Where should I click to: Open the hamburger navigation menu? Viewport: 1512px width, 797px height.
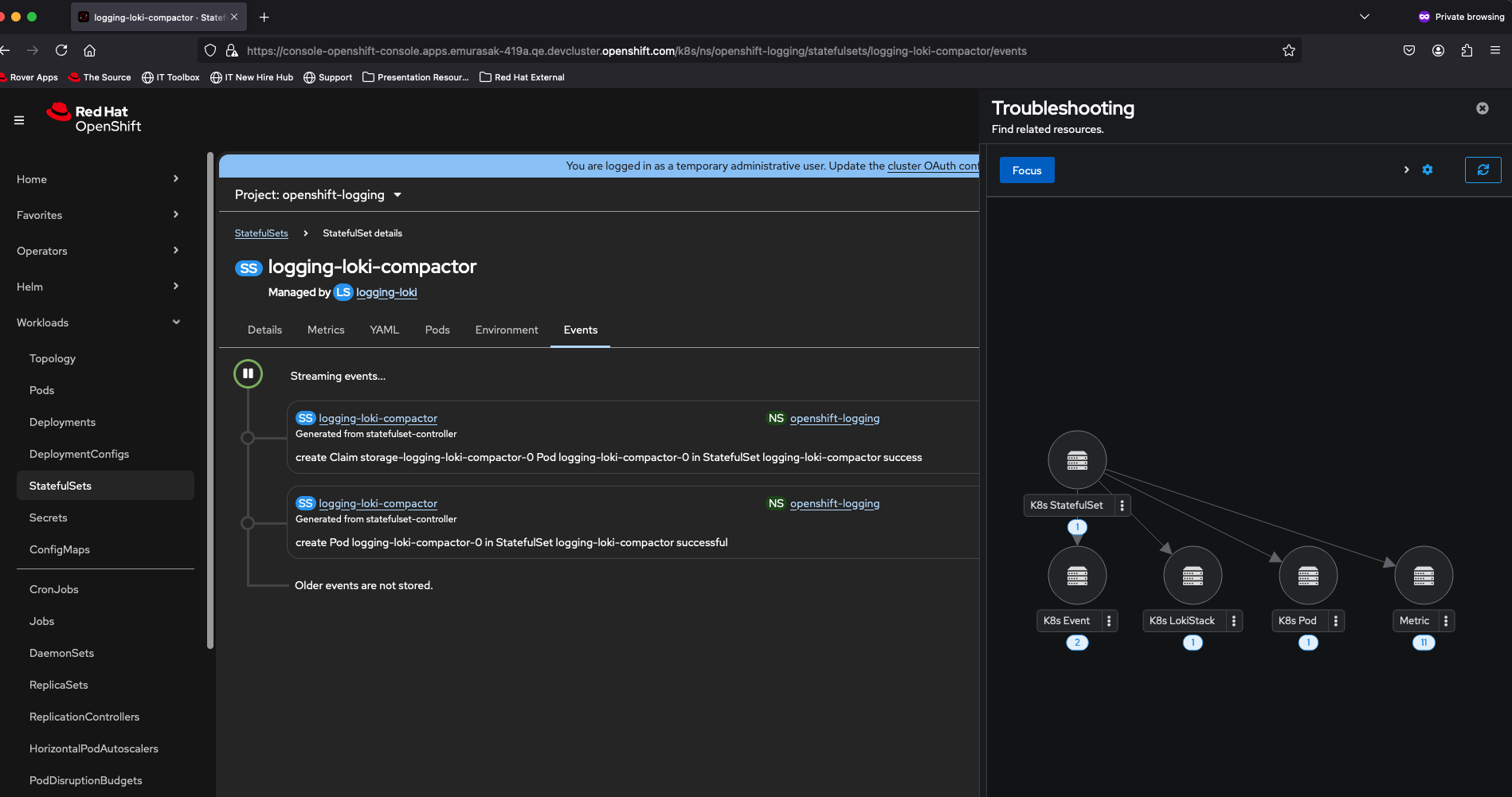click(19, 120)
